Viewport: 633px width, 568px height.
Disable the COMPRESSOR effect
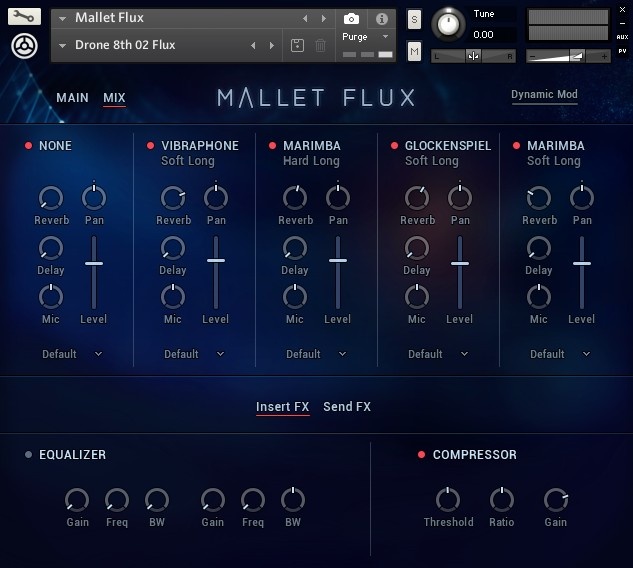point(421,455)
